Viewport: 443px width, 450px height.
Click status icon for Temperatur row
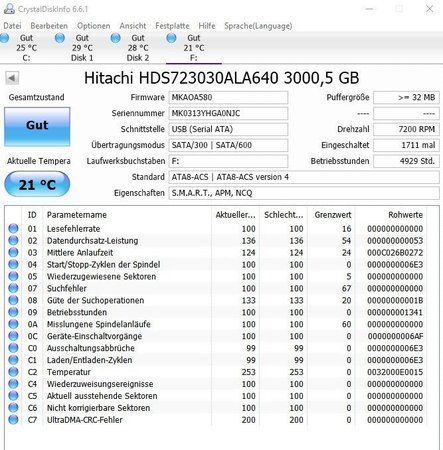click(13, 372)
